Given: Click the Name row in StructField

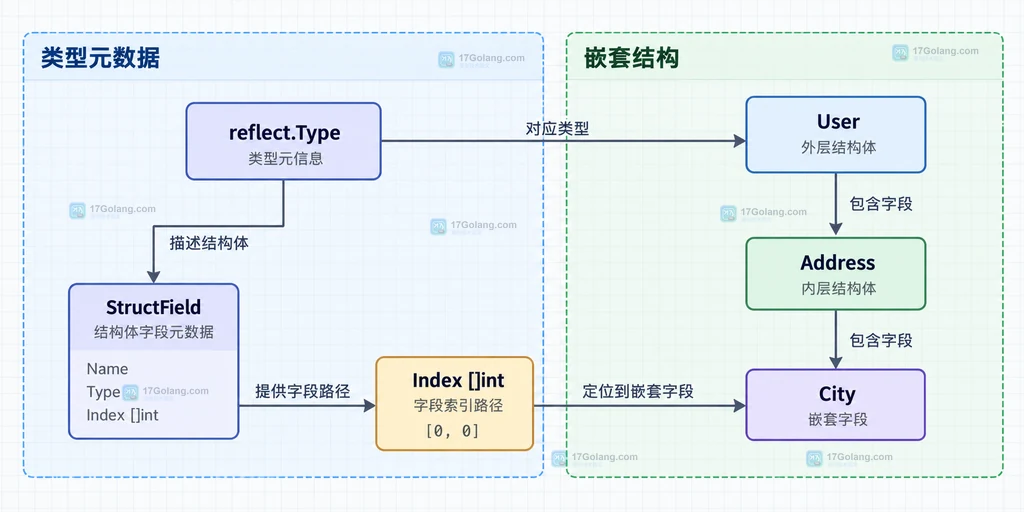Looking at the screenshot, I should 107,369.
